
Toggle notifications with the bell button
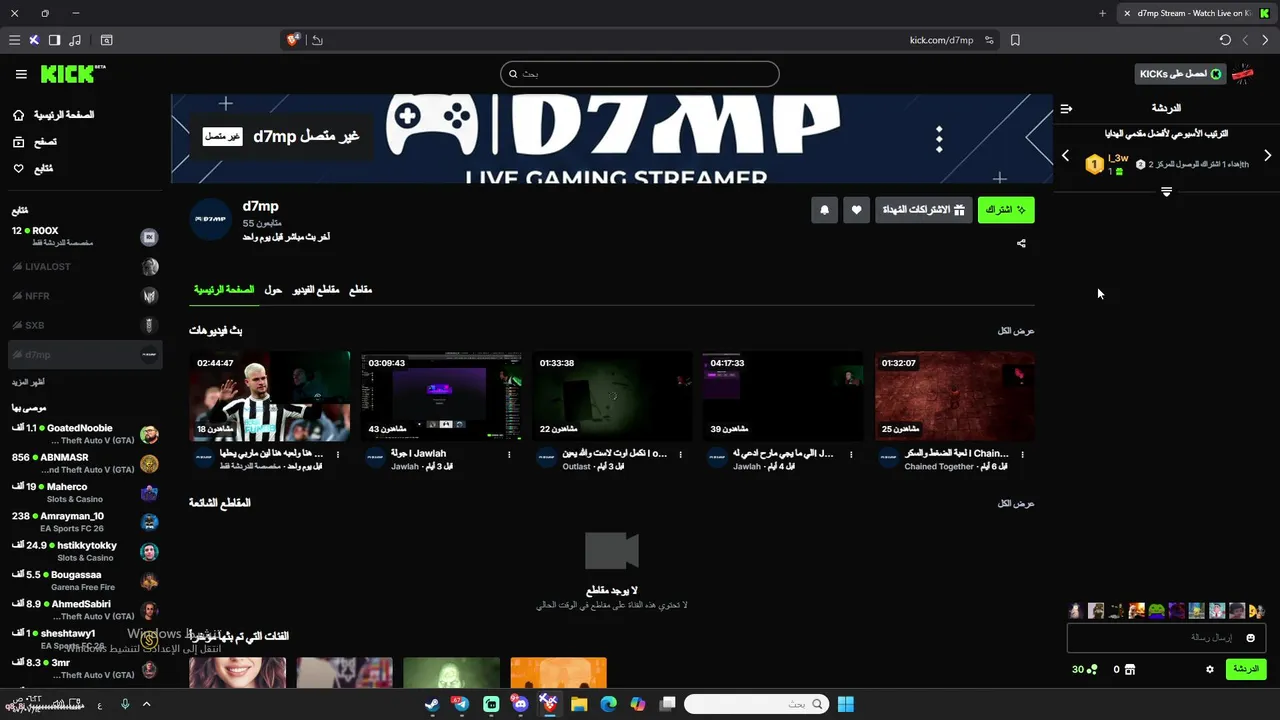coord(824,210)
